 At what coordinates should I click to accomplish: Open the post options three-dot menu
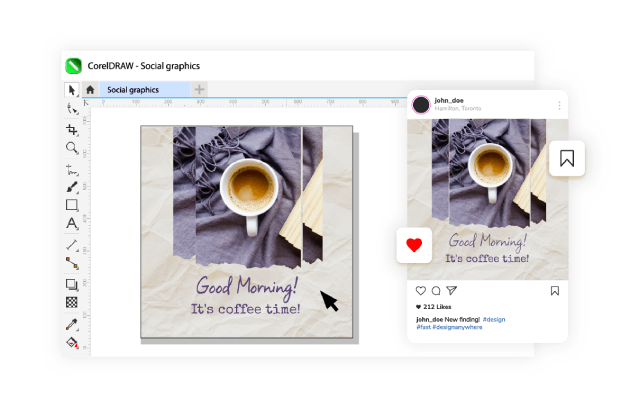559,105
